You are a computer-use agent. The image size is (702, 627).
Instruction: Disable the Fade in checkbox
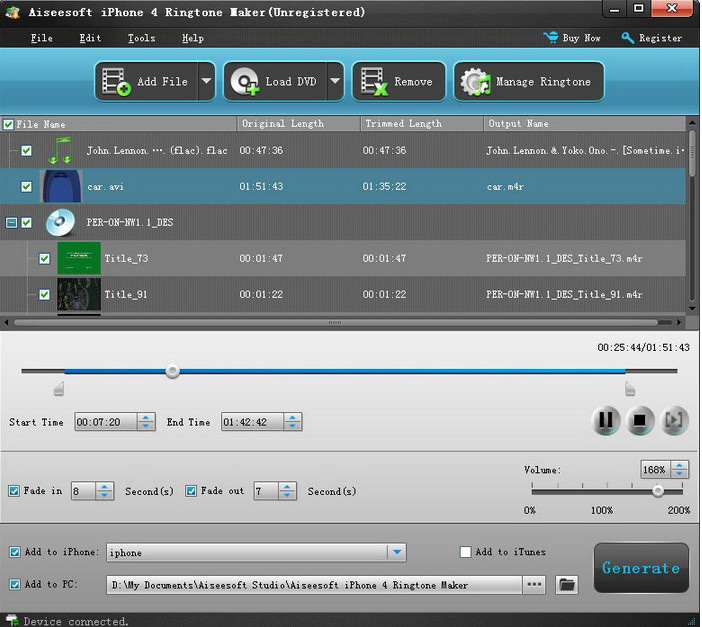(x=14, y=491)
